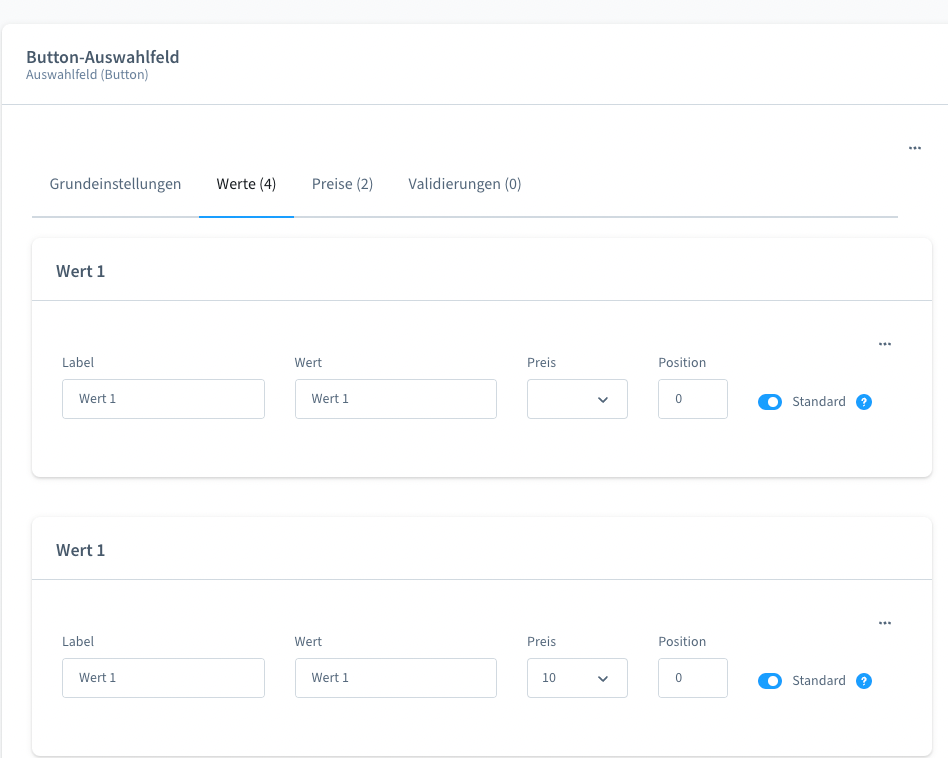
Task: Click the Standard help icon in the upper card
Action: 864,402
